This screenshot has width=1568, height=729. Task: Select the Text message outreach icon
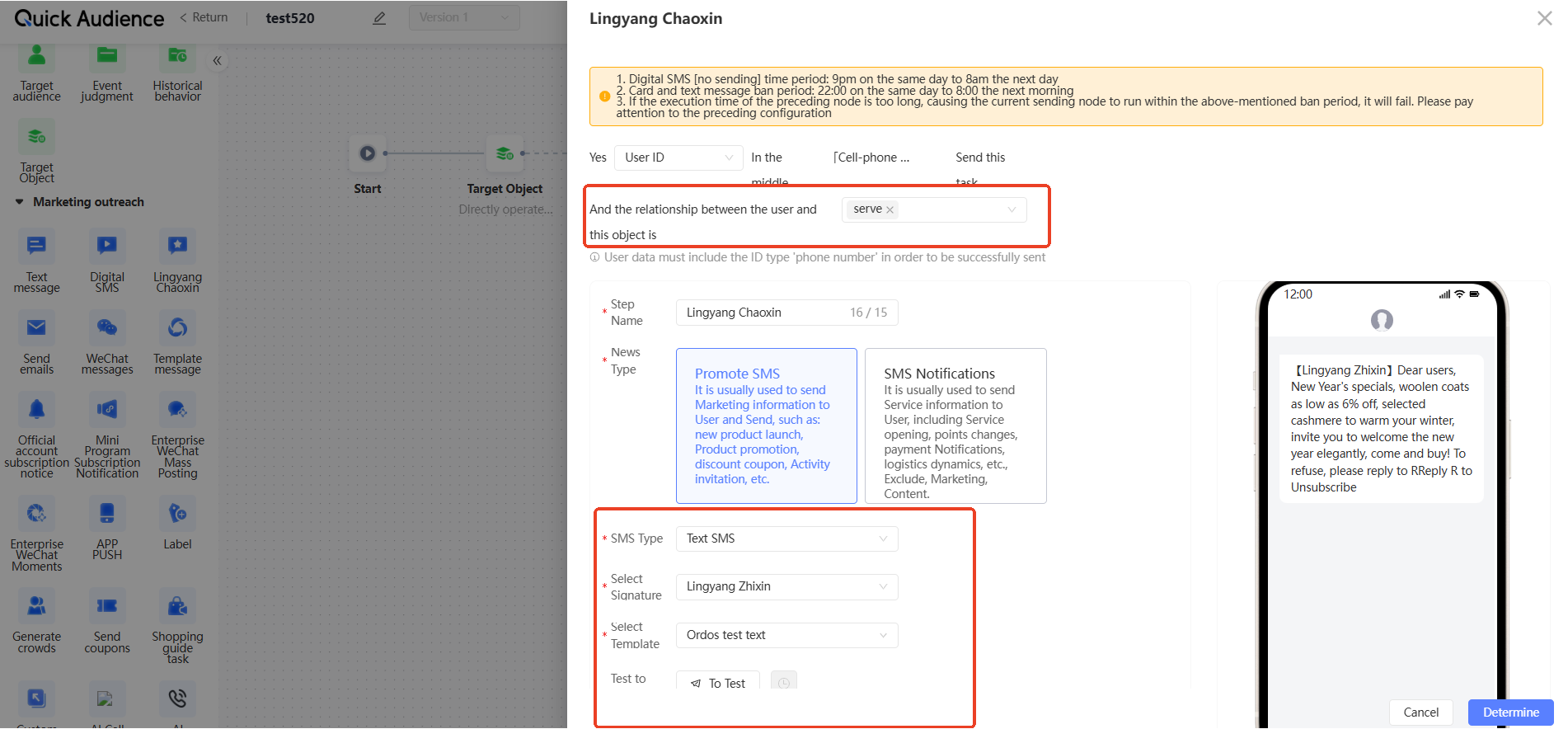(x=36, y=246)
